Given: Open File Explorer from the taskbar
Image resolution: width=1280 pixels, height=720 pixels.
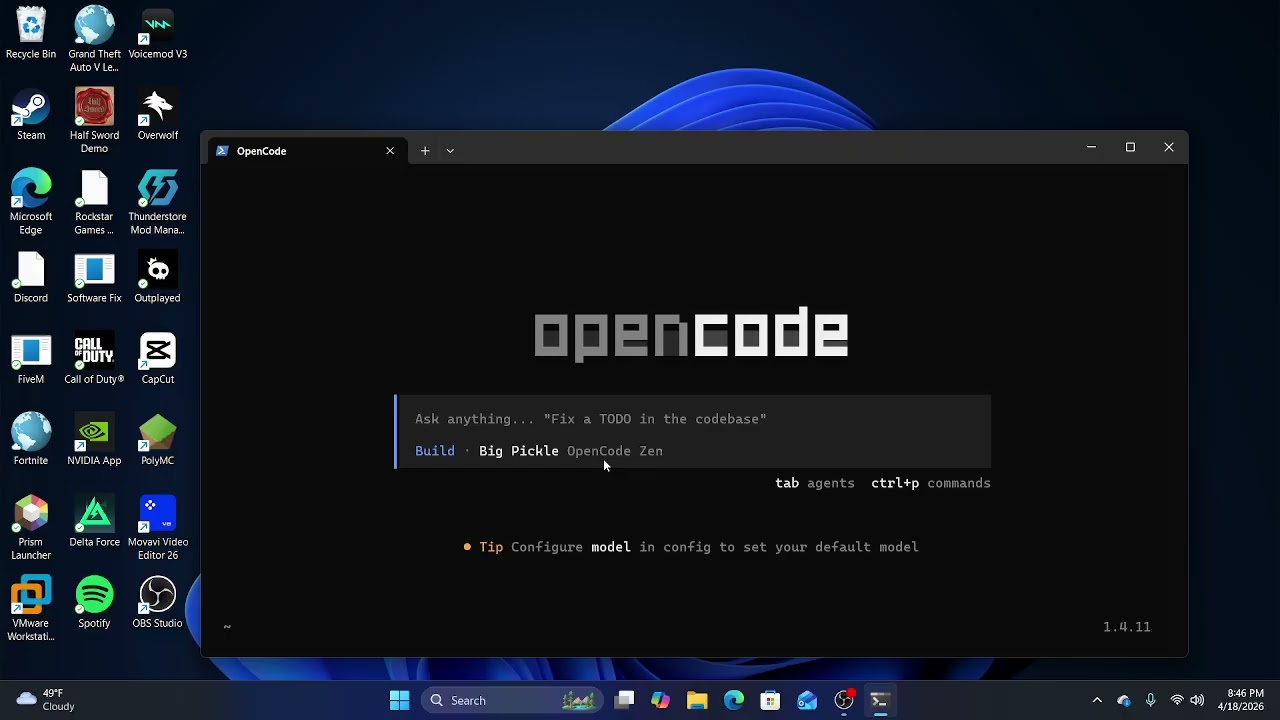Looking at the screenshot, I should [x=697, y=700].
